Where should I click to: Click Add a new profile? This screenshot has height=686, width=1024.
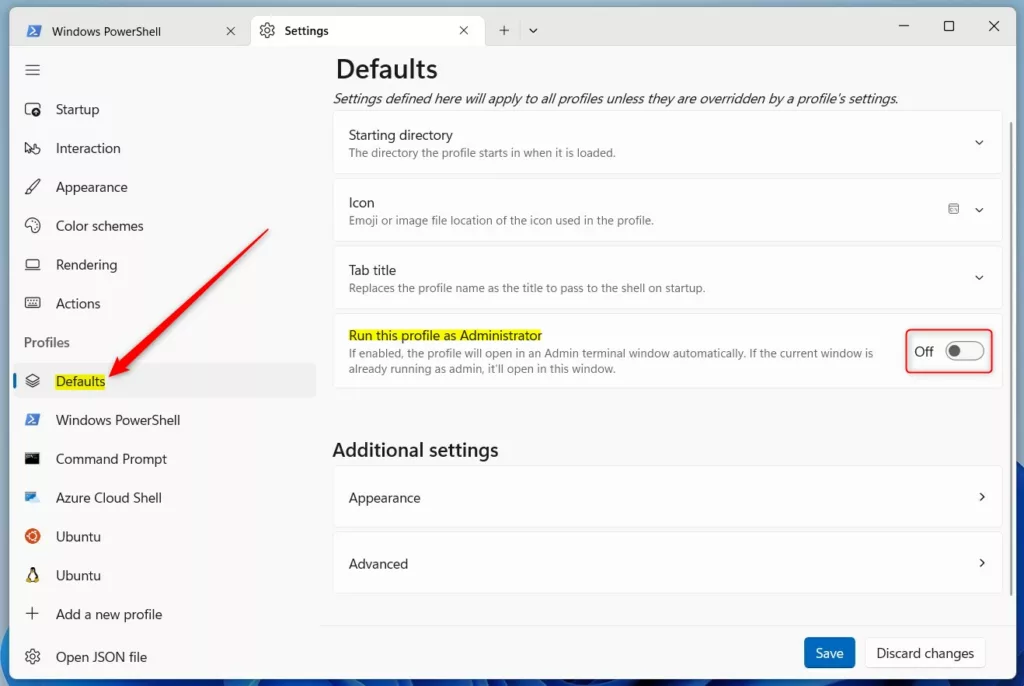coord(165,614)
